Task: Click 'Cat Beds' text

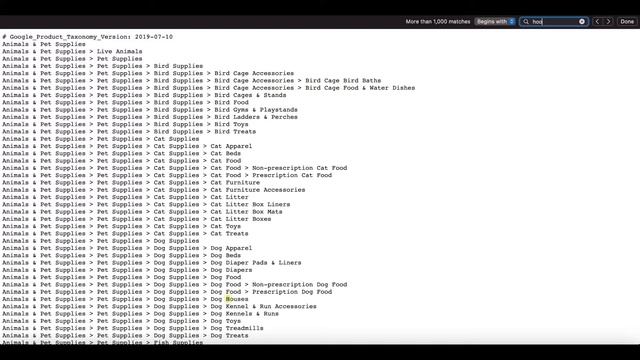Action: [x=225, y=153]
